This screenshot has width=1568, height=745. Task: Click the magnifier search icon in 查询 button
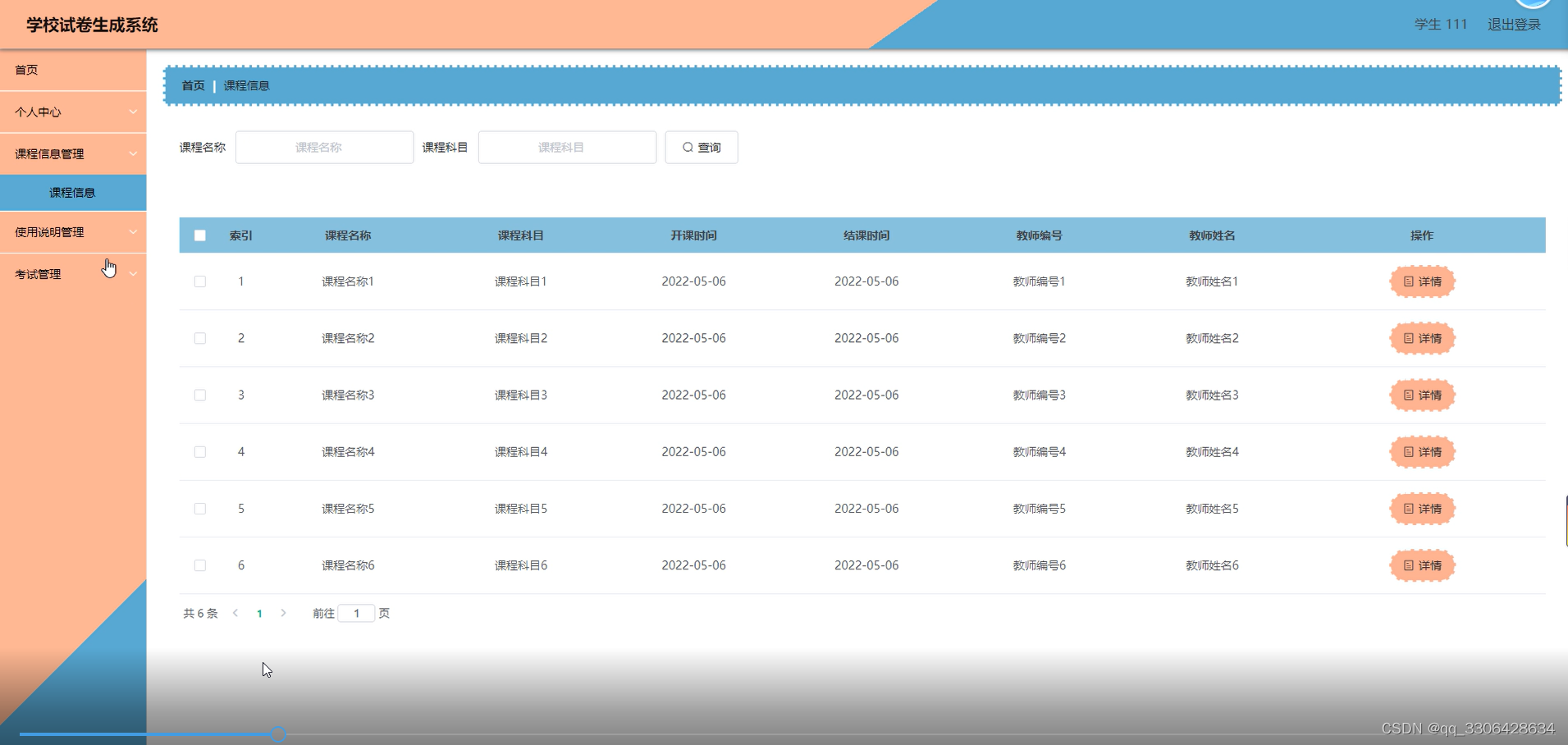pos(688,147)
